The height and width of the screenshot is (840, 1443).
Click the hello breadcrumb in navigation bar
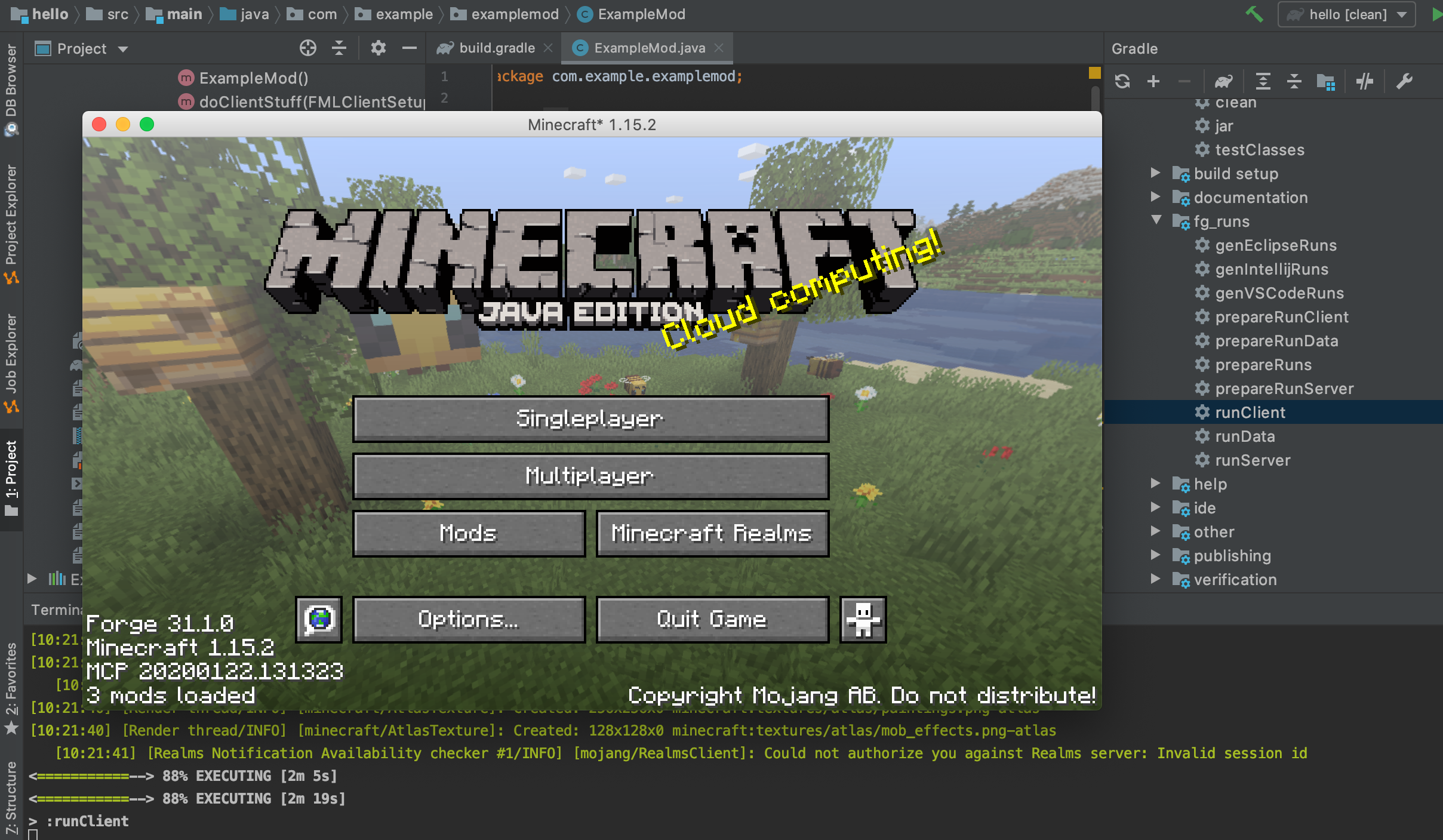point(39,14)
